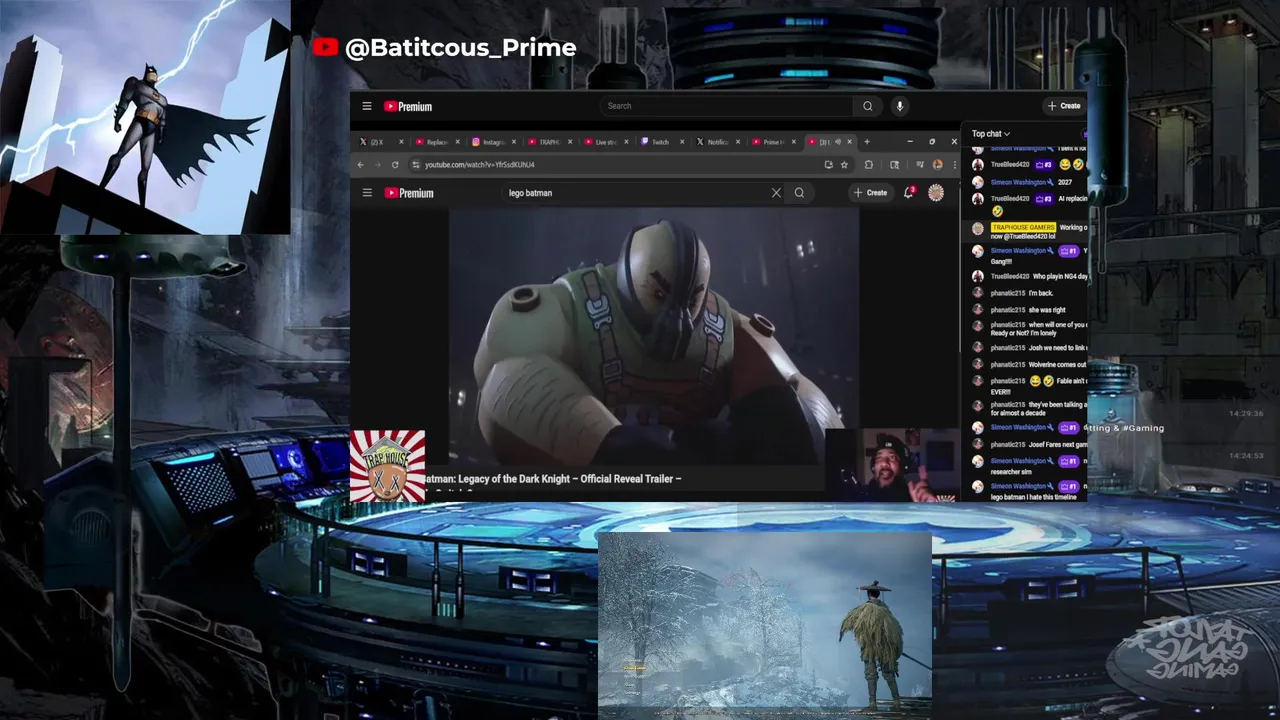Close the Instagram tab
This screenshot has width=1280, height=720.
pos(514,142)
